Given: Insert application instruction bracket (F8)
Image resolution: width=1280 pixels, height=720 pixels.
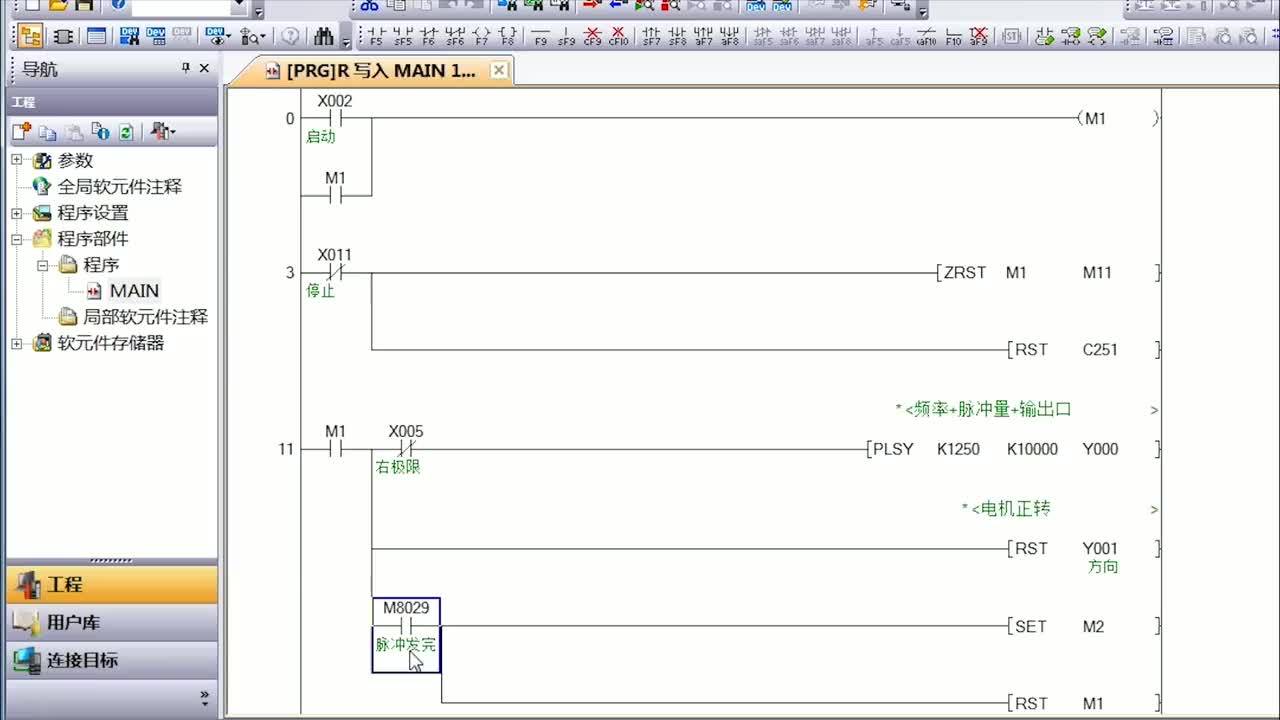Looking at the screenshot, I should 507,37.
